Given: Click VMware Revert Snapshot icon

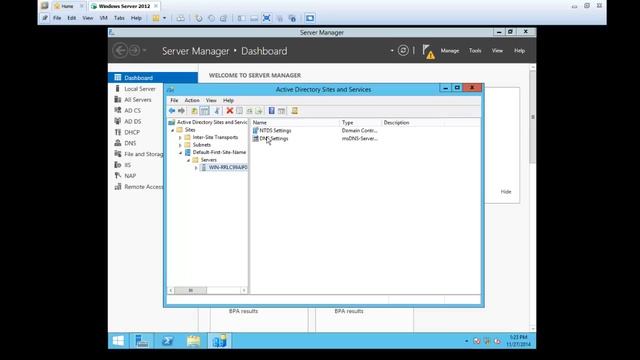Looking at the screenshot, I should click(211, 18).
